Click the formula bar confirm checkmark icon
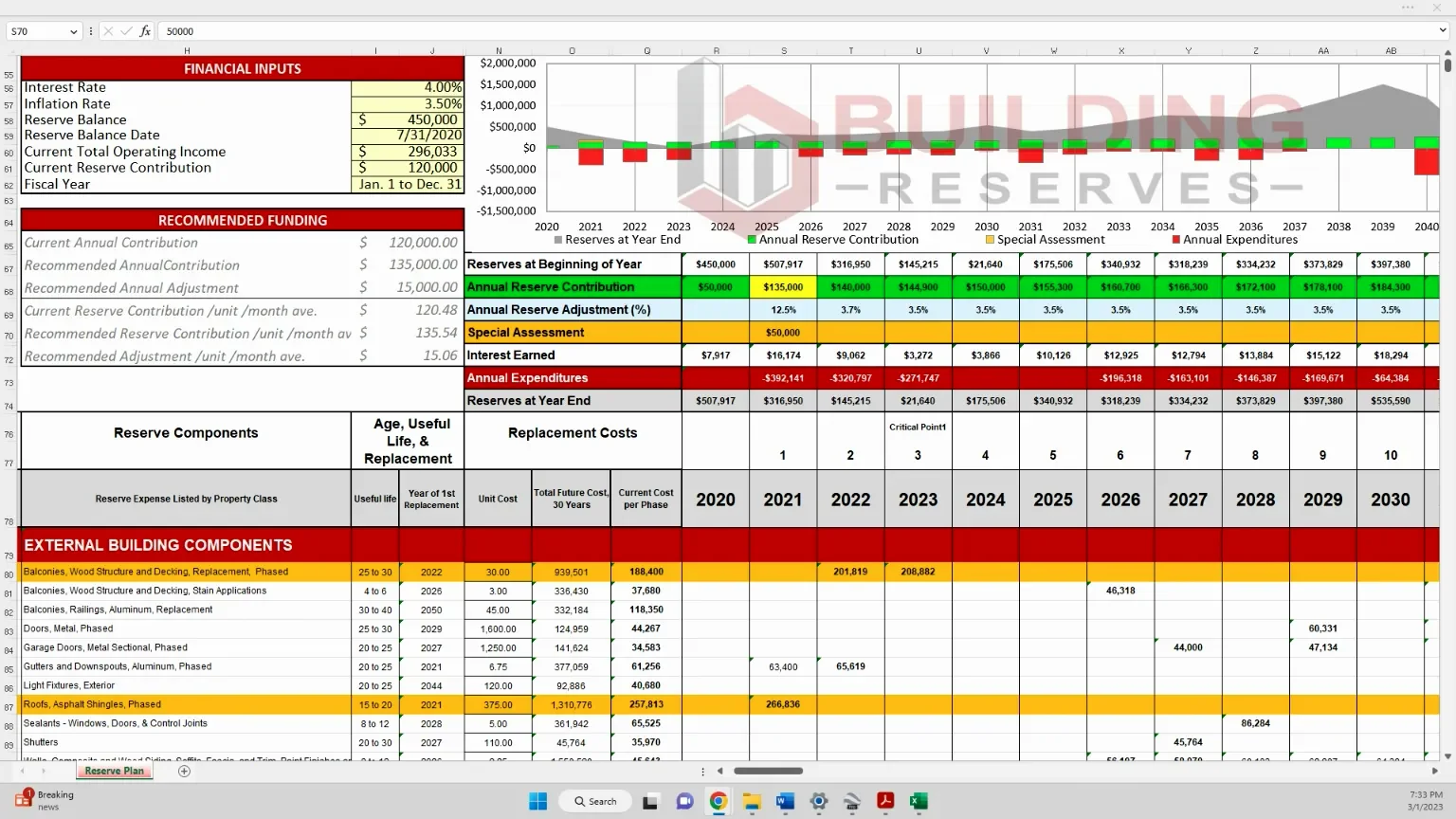The width and height of the screenshot is (1456, 819). 126,31
